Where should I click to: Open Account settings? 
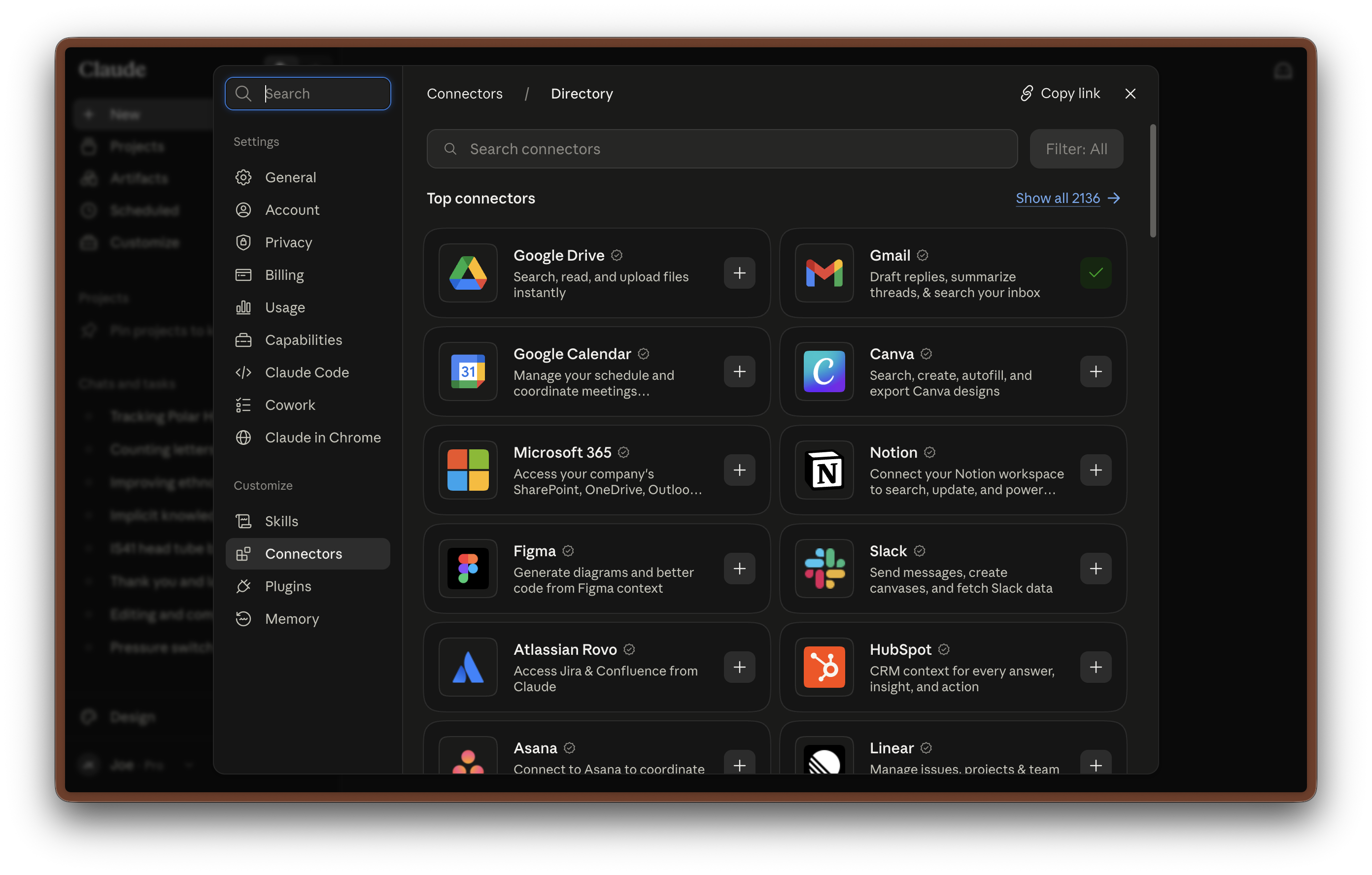pyautogui.click(x=308, y=210)
